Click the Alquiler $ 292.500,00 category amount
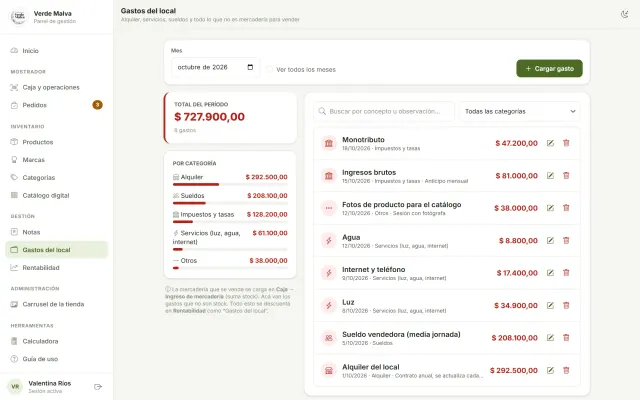 267,177
